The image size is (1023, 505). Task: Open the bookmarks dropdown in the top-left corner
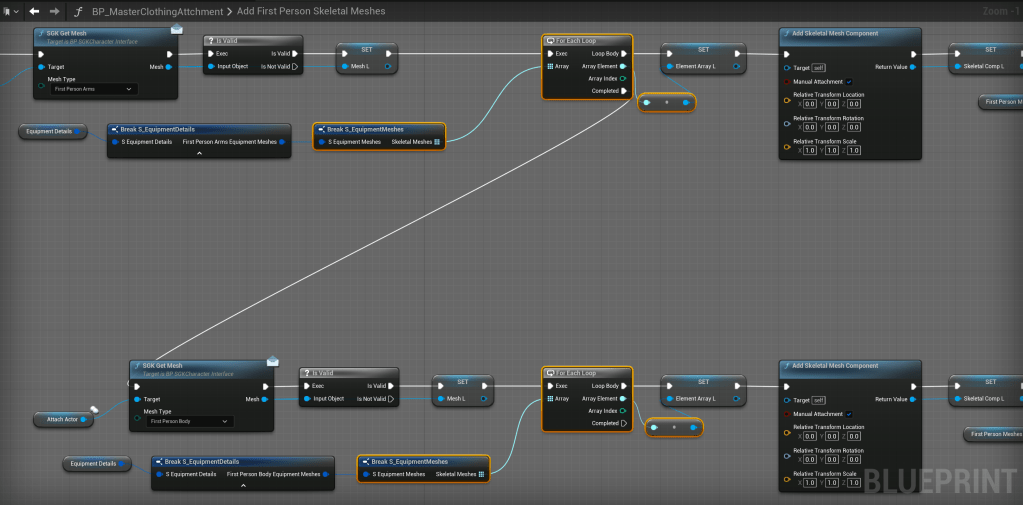[x=10, y=11]
